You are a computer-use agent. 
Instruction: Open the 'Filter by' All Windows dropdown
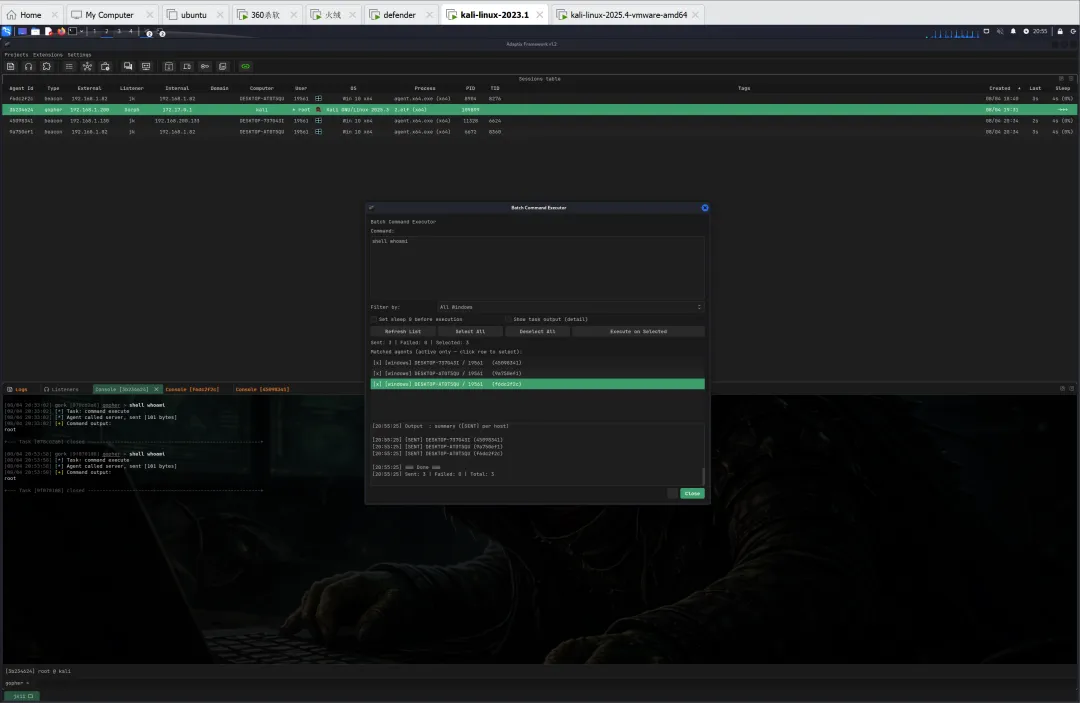click(x=570, y=307)
